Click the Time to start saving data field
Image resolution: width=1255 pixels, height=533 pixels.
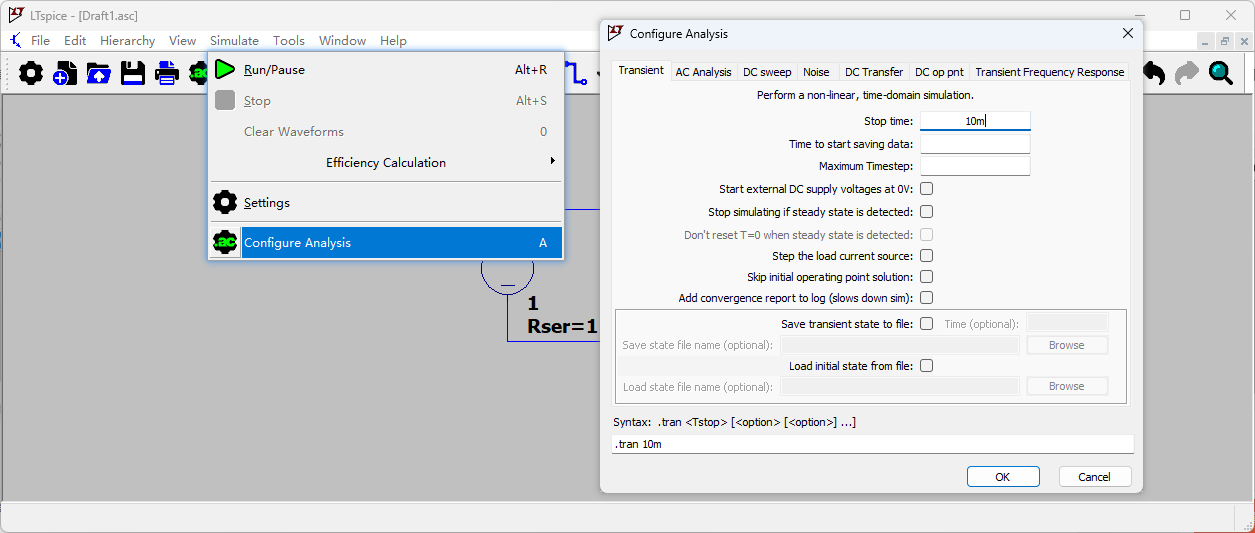tap(975, 144)
